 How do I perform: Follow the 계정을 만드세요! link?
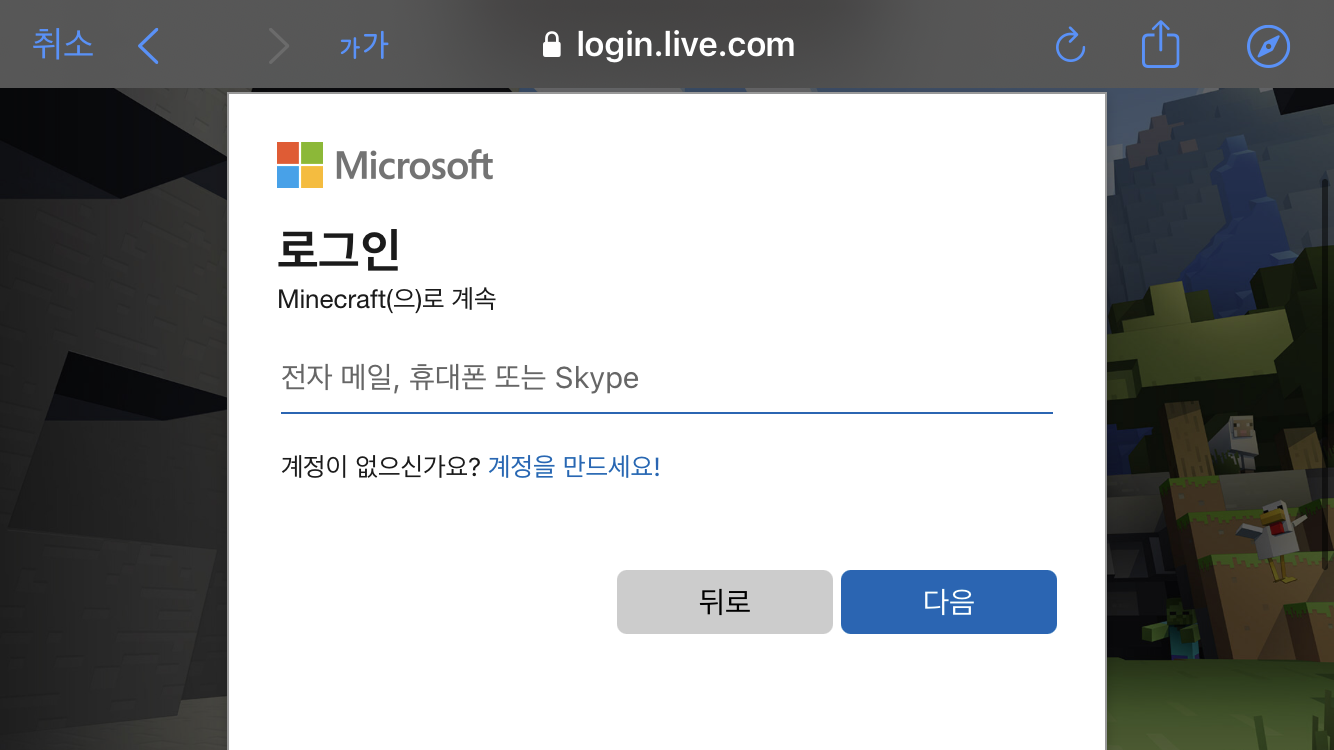click(x=574, y=467)
